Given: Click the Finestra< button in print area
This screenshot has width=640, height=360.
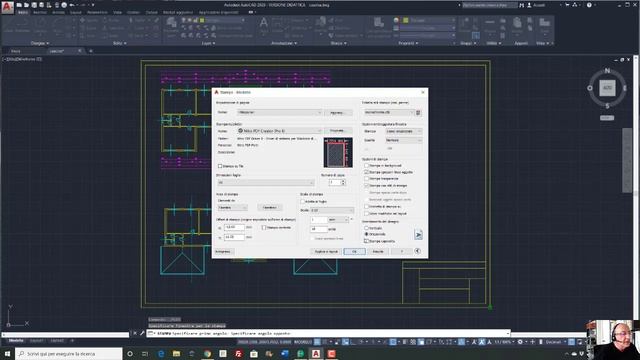Looking at the screenshot, I should click(x=269, y=208).
